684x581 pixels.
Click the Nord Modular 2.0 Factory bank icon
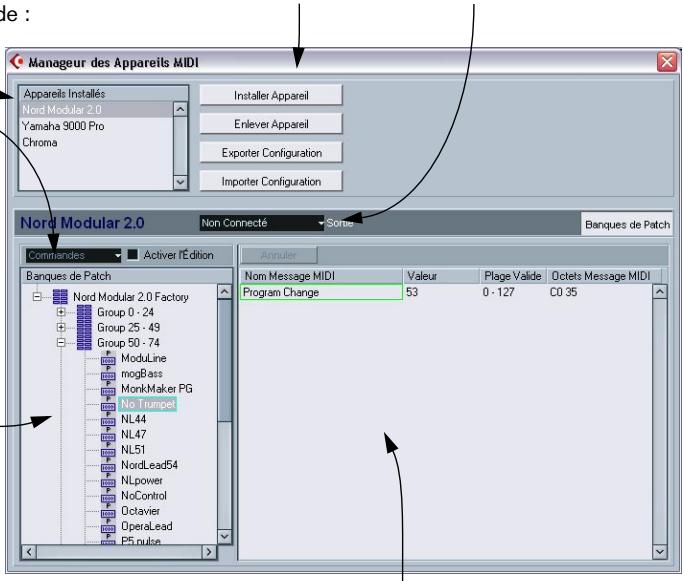[x=60, y=297]
